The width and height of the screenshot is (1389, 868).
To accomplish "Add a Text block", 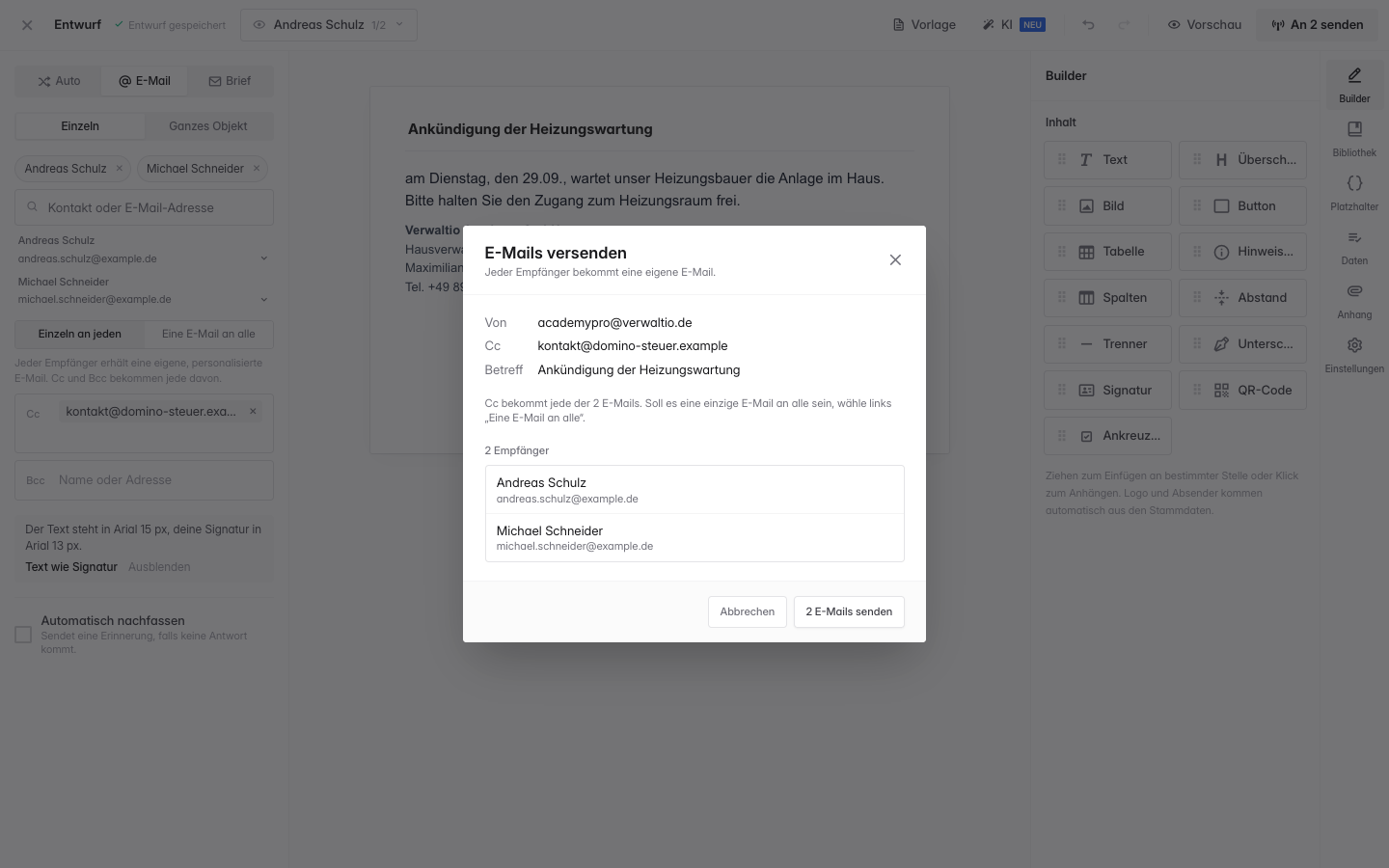I will (x=1107, y=160).
